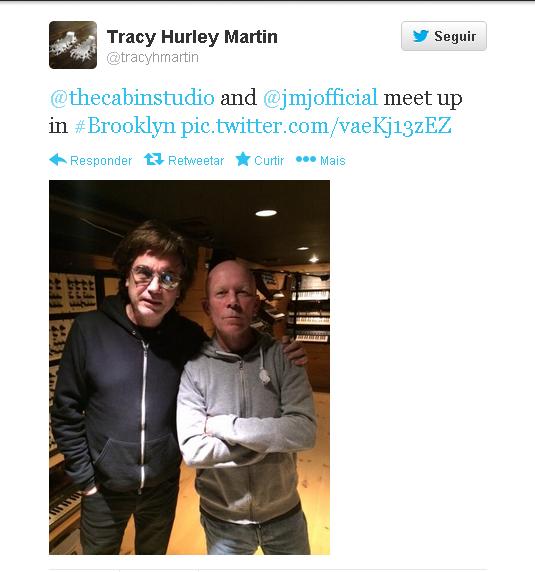Click the star favorite icon
Image resolution: width=535 pixels, height=572 pixels.
[243, 159]
